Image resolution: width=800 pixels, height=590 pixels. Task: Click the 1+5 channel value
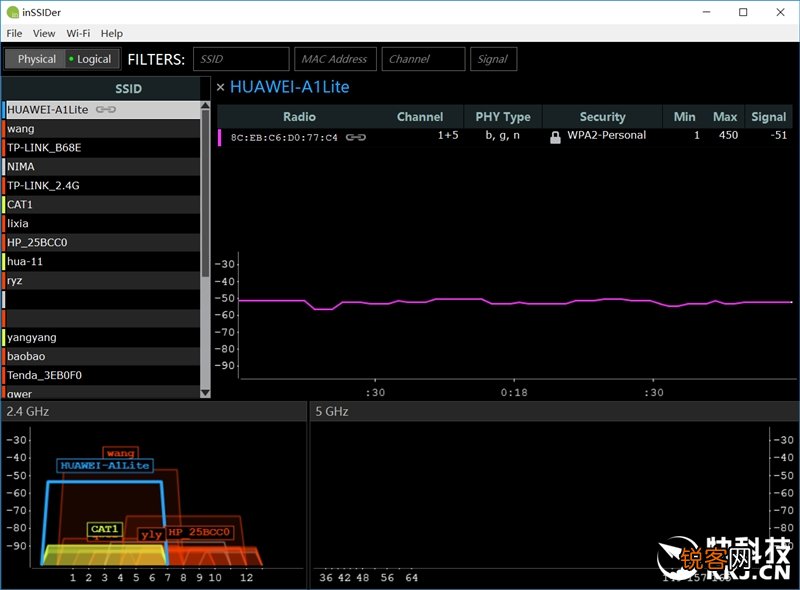(448, 135)
